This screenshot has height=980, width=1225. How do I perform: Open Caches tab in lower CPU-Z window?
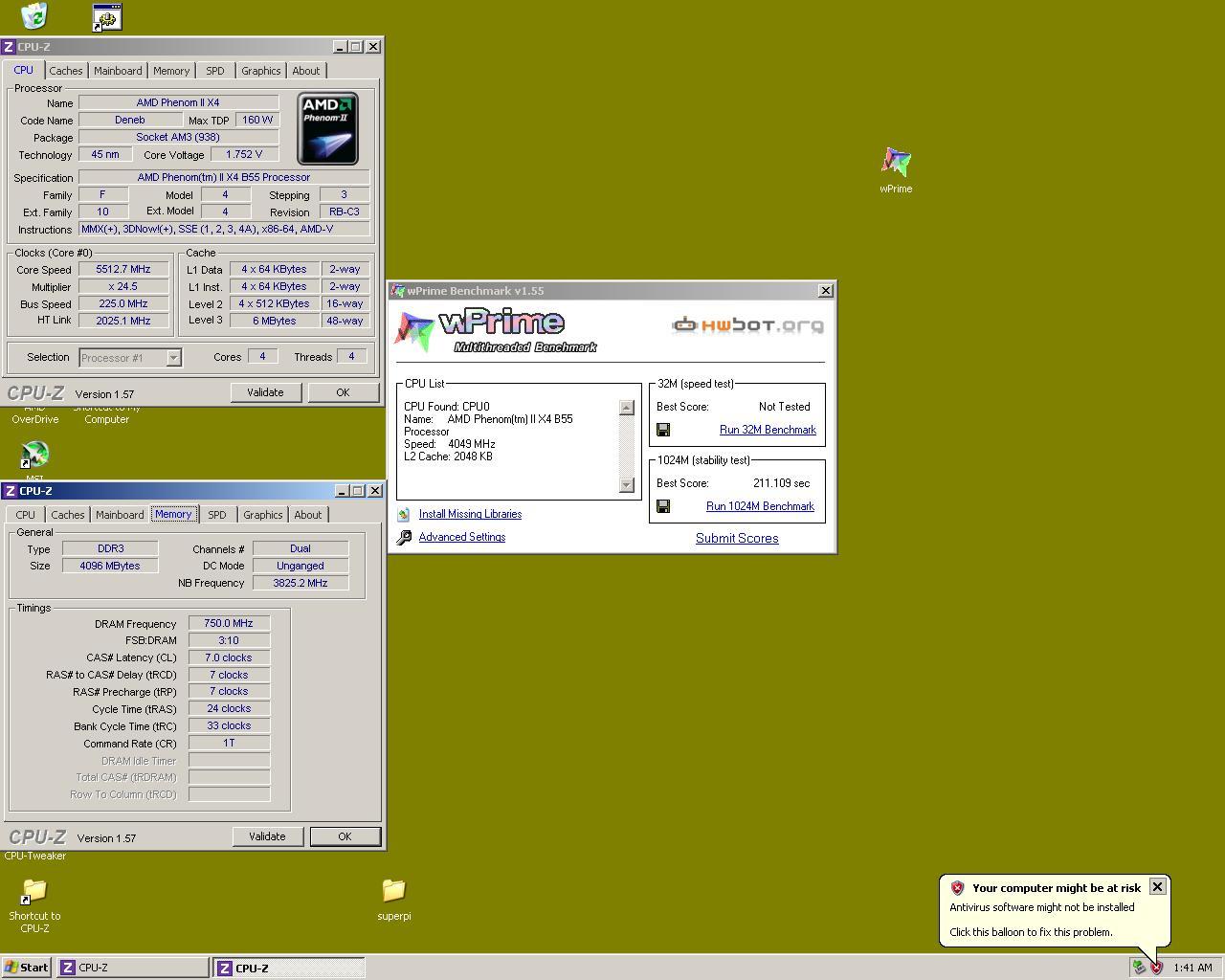(x=68, y=515)
